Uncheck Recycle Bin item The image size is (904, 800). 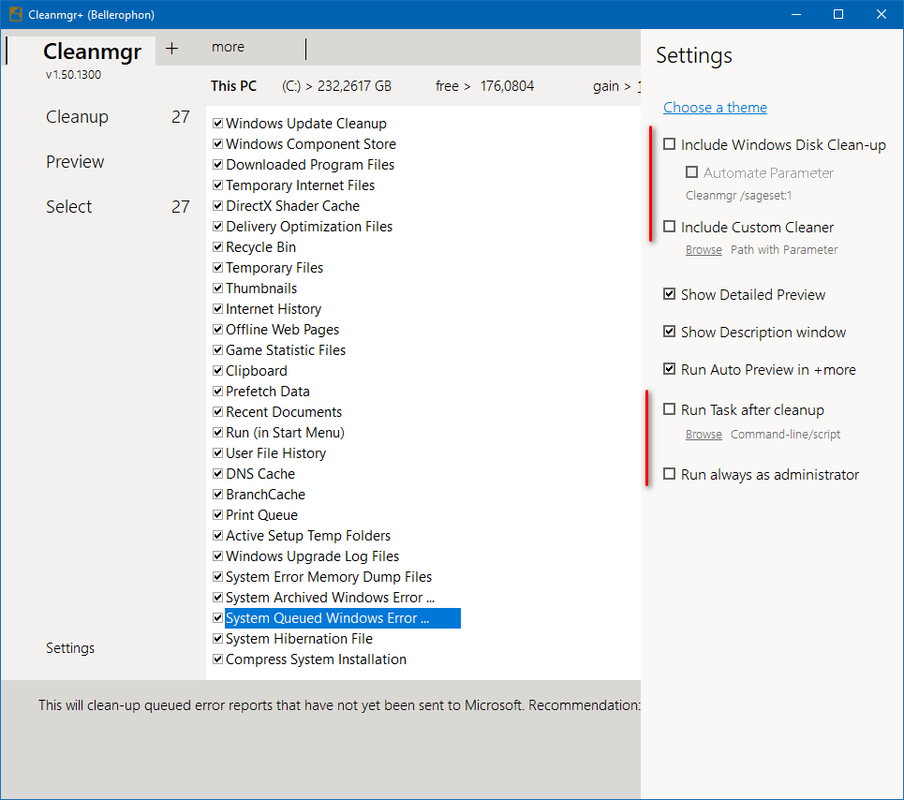217,247
